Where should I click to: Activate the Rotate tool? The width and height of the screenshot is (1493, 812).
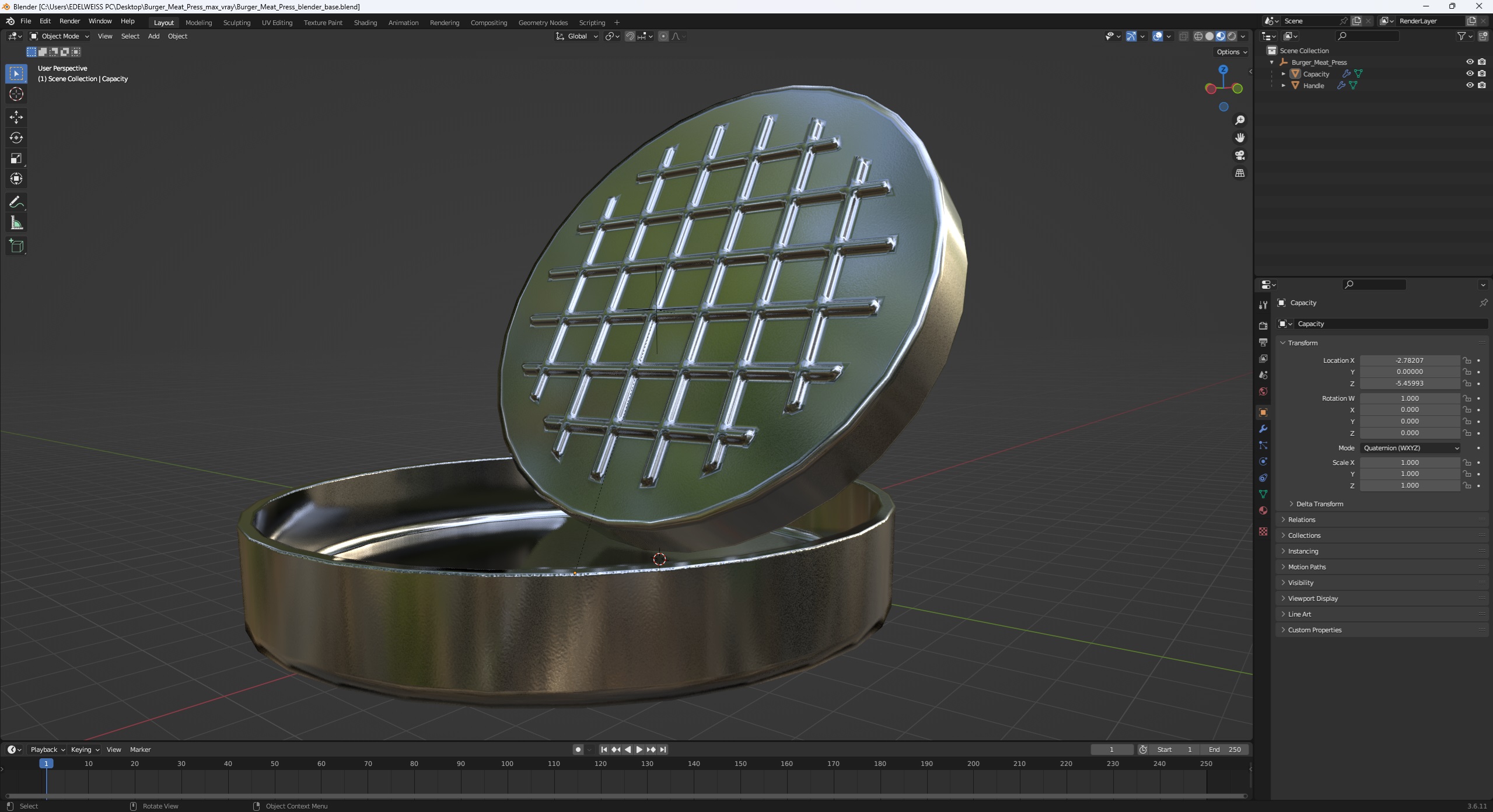coord(16,138)
